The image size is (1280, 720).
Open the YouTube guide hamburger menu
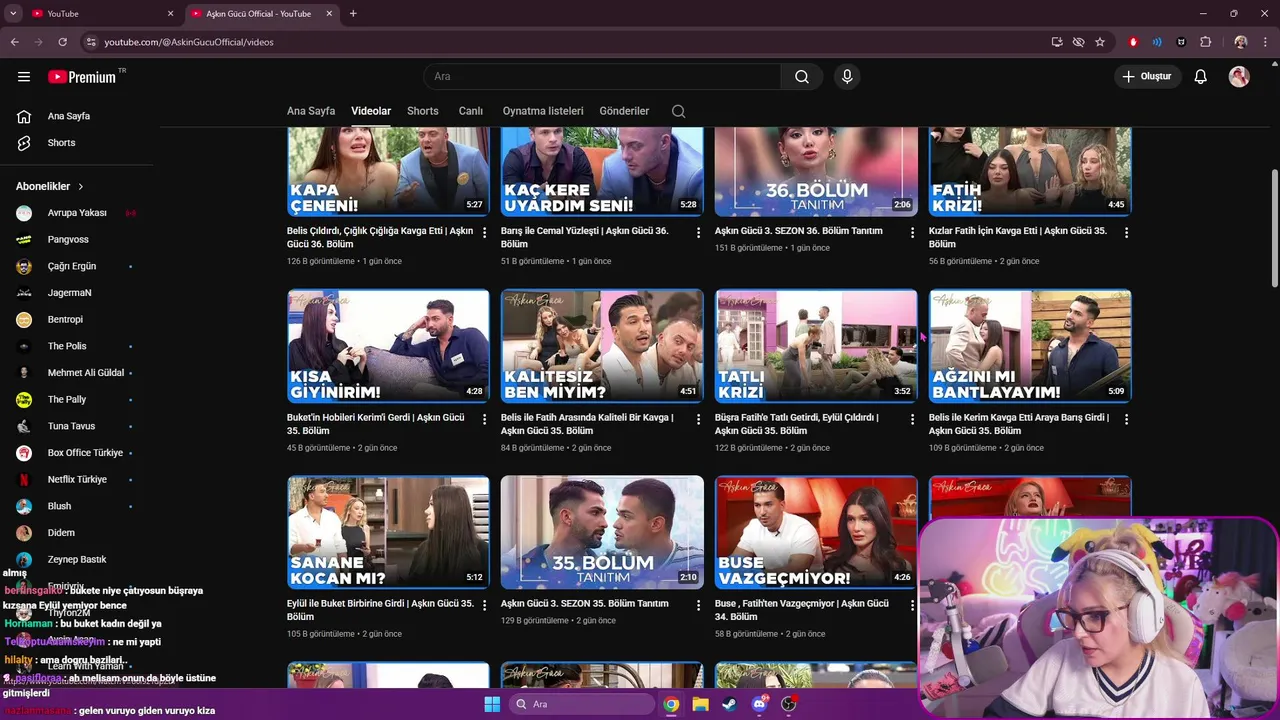[x=24, y=77]
